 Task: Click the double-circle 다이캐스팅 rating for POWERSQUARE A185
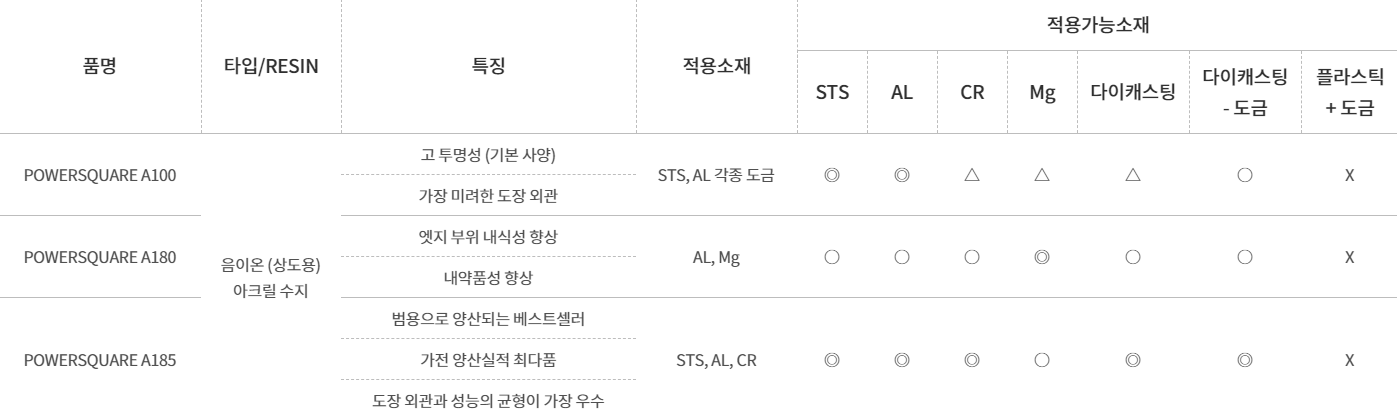1133,360
